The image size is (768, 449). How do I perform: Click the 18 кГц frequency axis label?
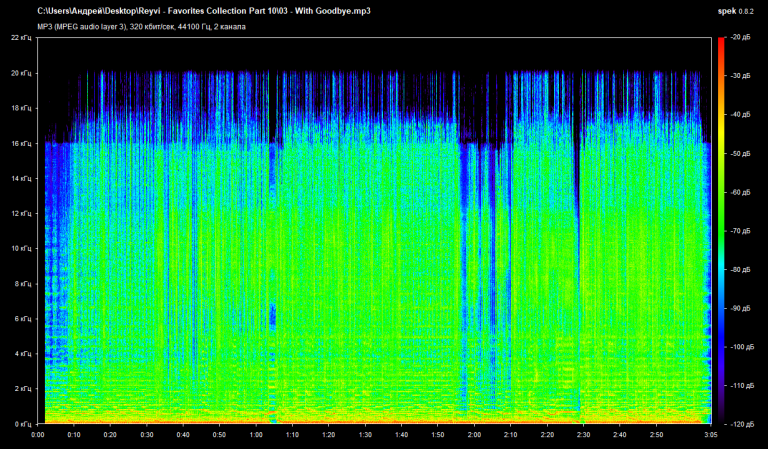pyautogui.click(x=22, y=108)
